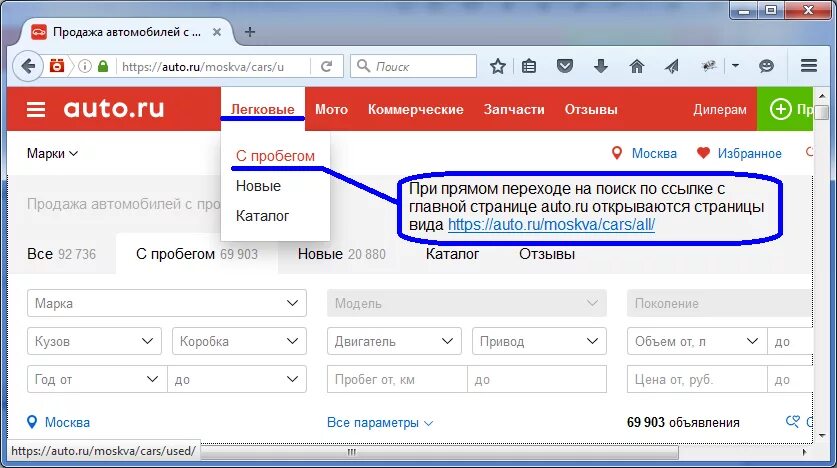
Task: Expand Все параметры filters
Action: [380, 423]
